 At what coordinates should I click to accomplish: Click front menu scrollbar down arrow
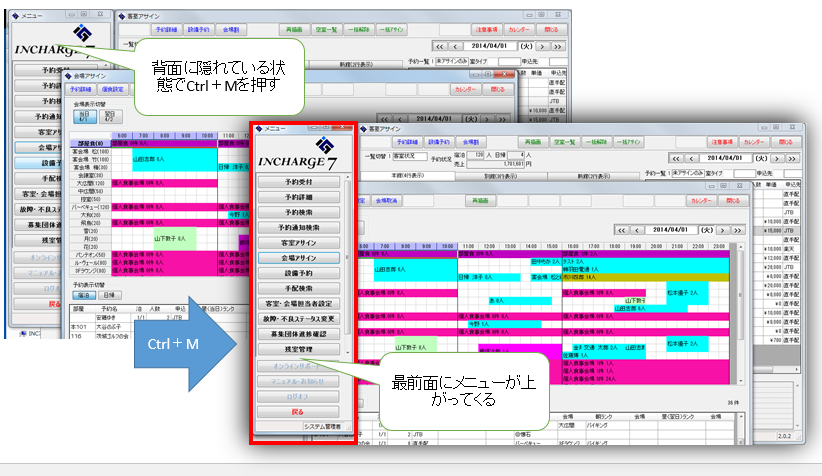(x=347, y=353)
